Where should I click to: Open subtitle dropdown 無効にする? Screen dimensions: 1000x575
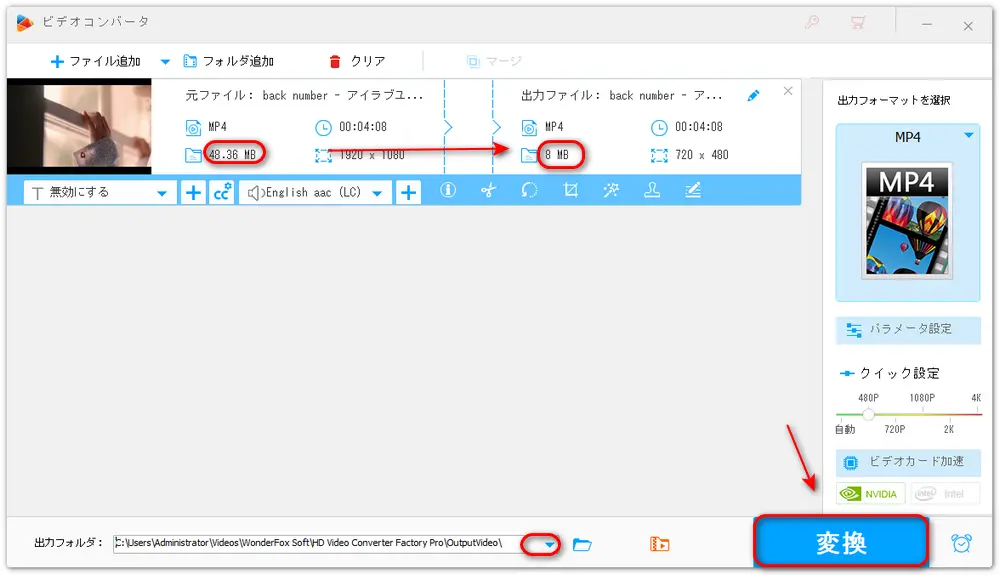(x=100, y=193)
